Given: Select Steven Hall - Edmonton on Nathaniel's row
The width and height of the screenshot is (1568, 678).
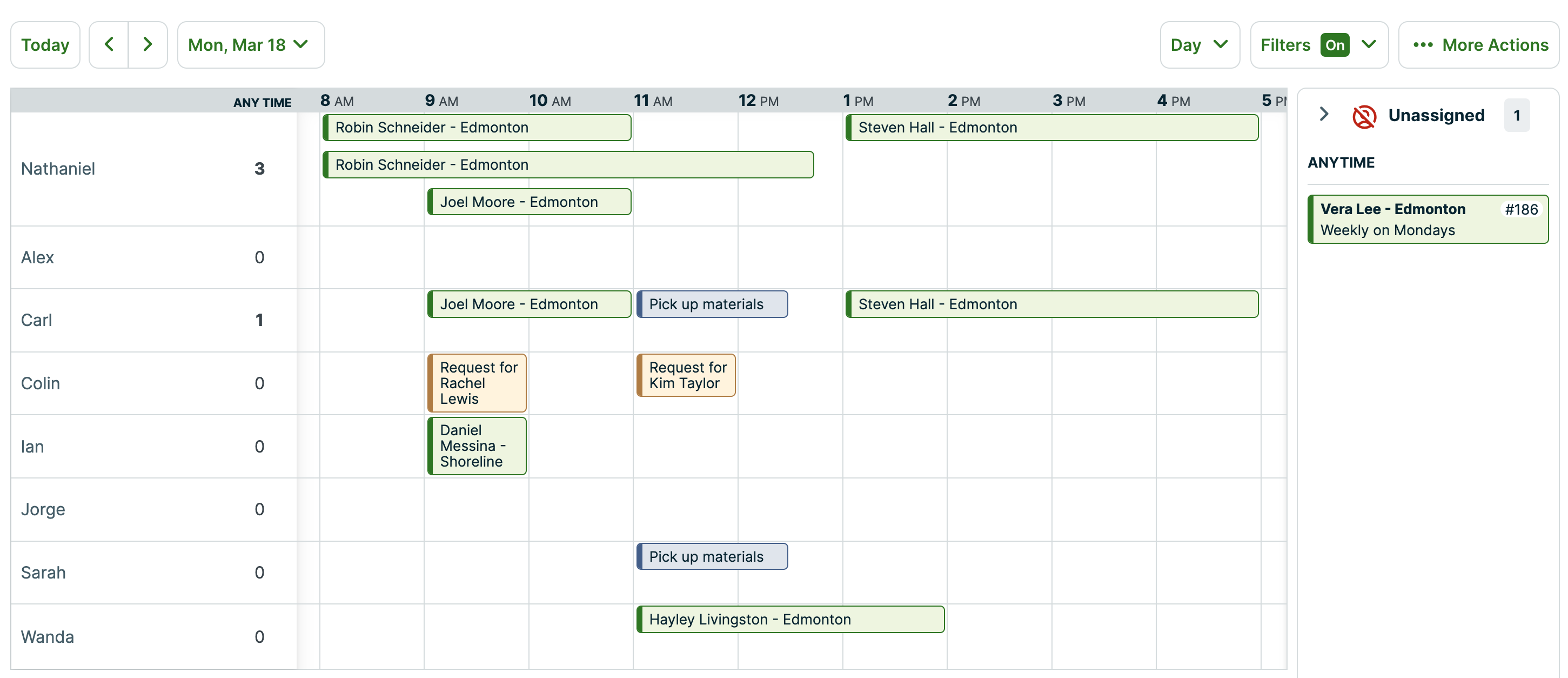Looking at the screenshot, I should pyautogui.click(x=1051, y=127).
